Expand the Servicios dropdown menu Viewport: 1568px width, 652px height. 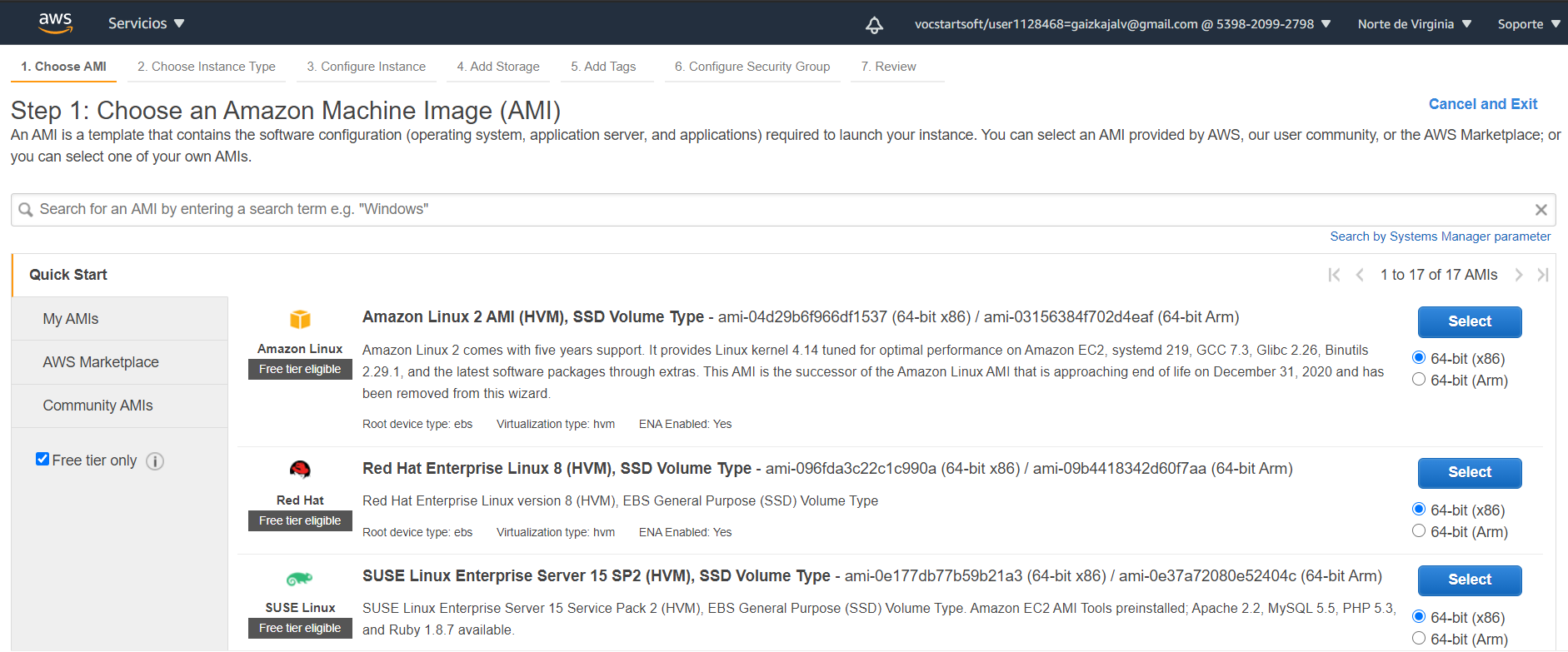(147, 23)
